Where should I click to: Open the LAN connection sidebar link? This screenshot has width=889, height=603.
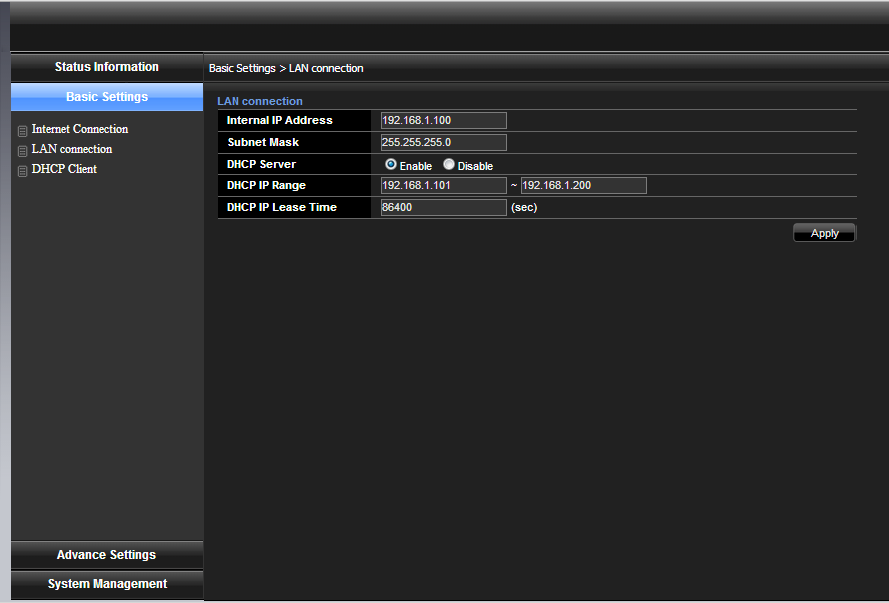[x=72, y=149]
